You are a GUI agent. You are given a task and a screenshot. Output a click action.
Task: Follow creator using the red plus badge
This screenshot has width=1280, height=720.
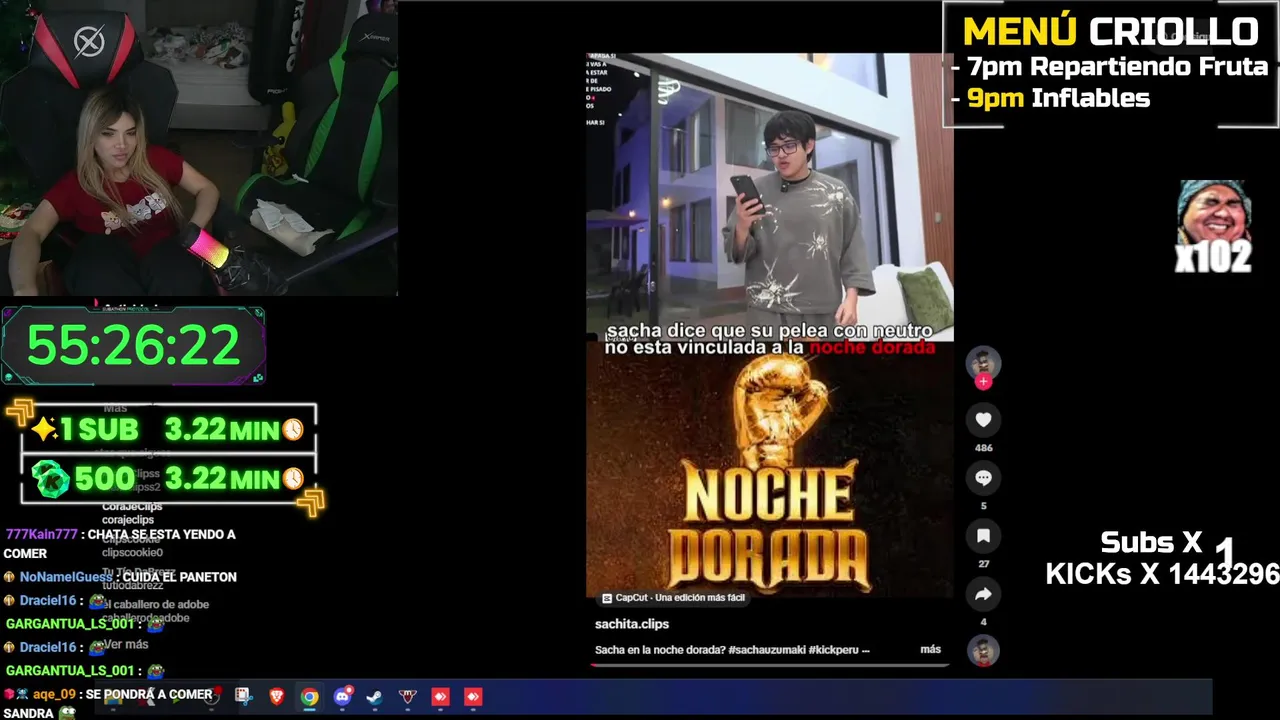[x=983, y=381]
